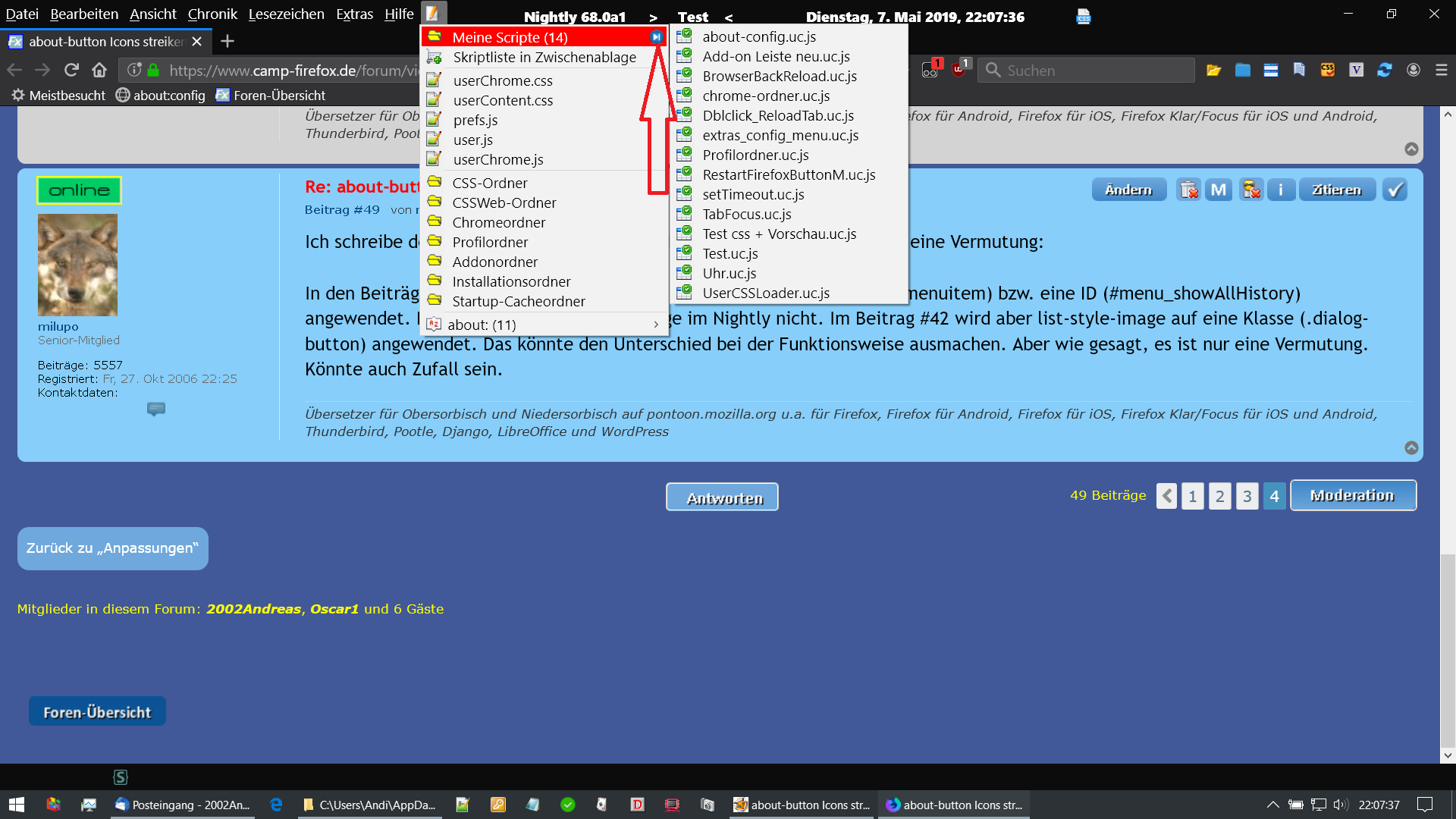The width and height of the screenshot is (1456, 819).
Task: Toggle the Uhr.uc.js script entry
Action: 729,274
